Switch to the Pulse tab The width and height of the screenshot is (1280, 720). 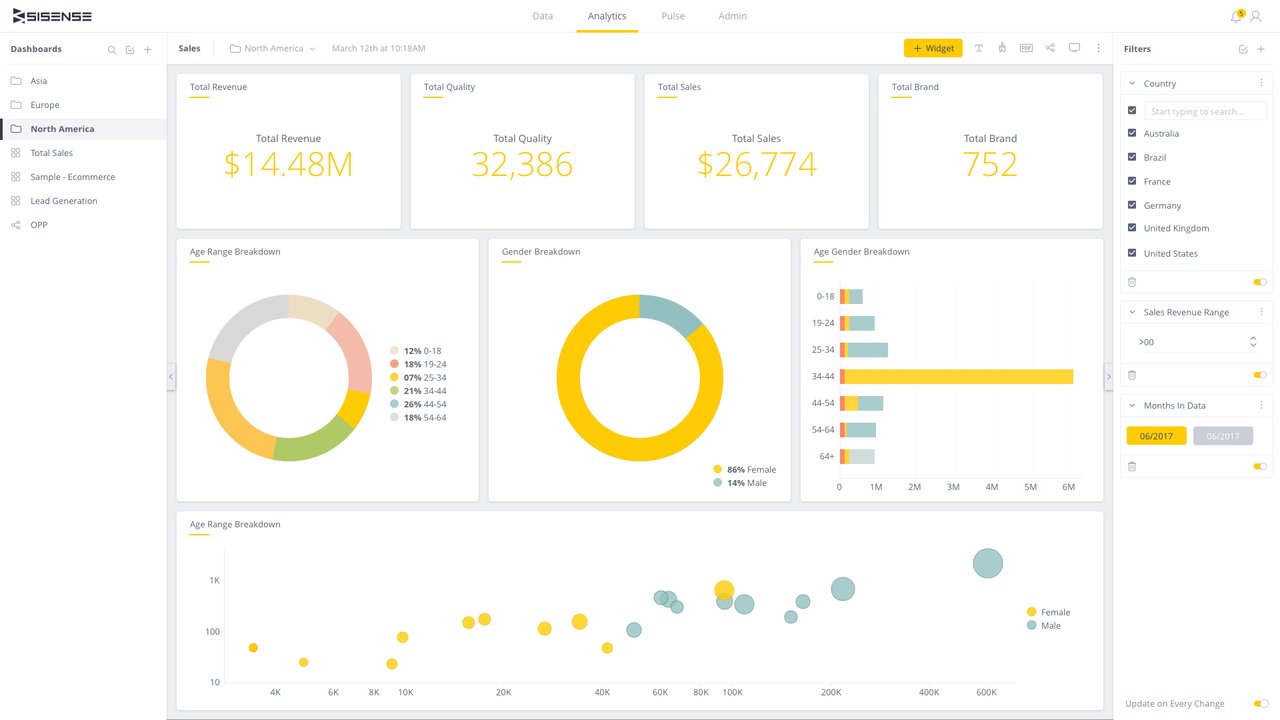click(672, 15)
